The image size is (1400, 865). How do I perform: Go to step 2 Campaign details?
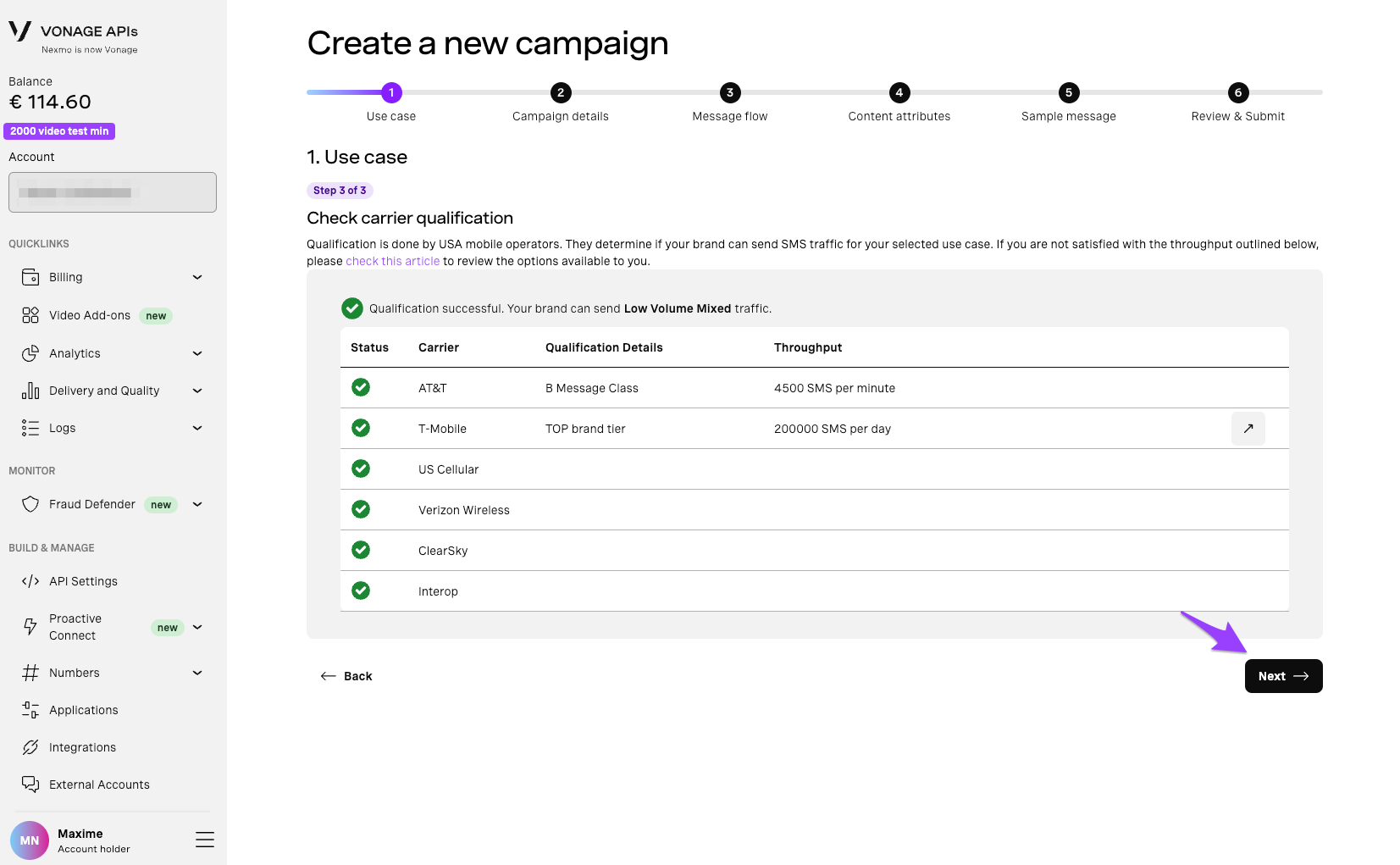pyautogui.click(x=561, y=93)
